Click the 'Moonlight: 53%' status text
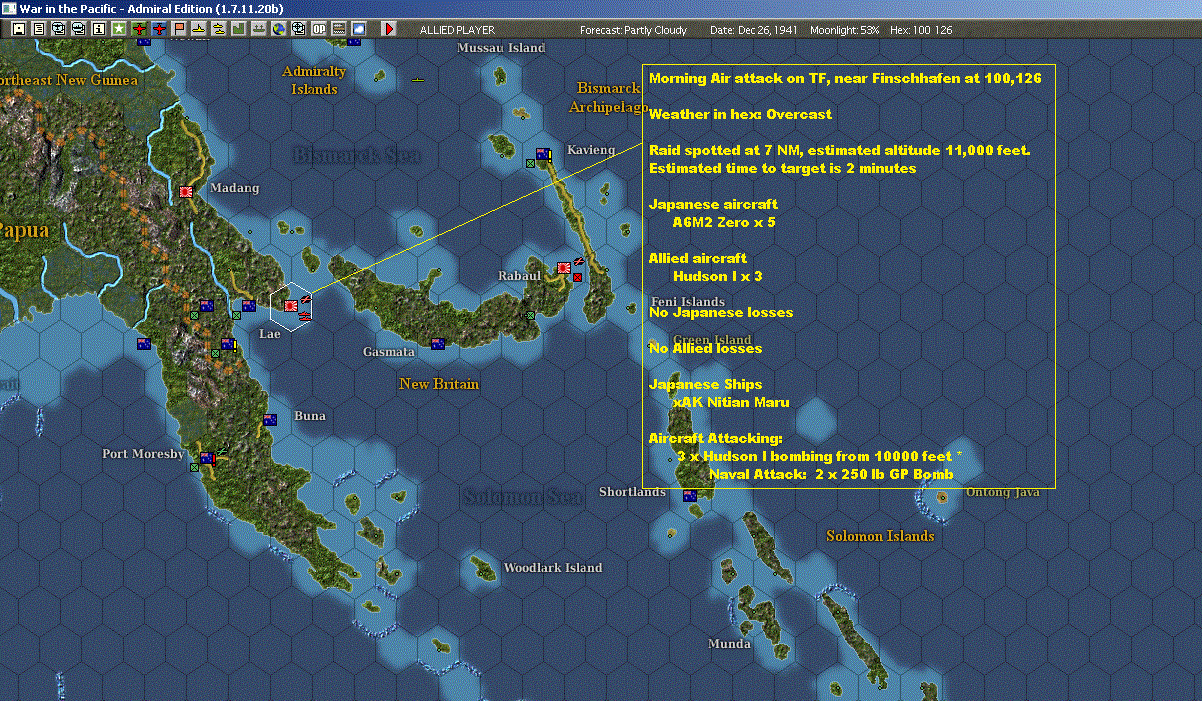This screenshot has height=701, width=1202. [x=845, y=30]
